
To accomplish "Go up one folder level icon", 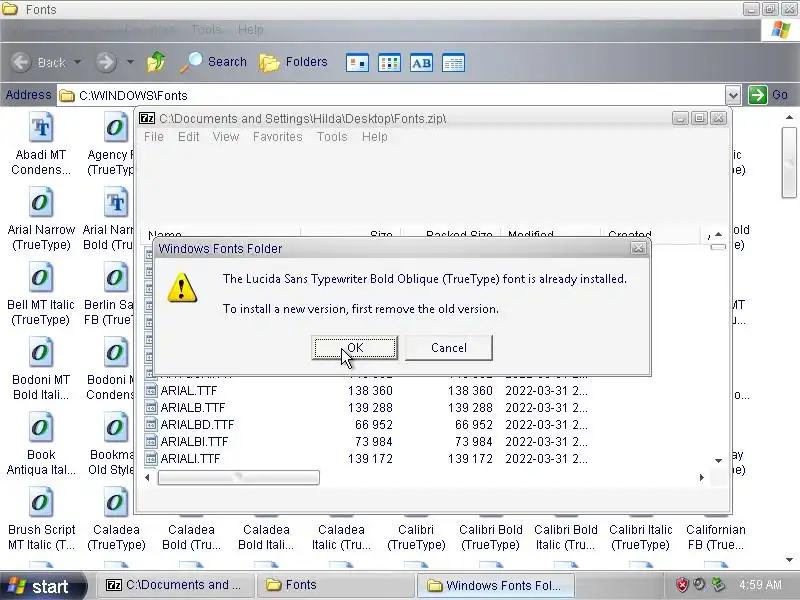I will click(156, 62).
